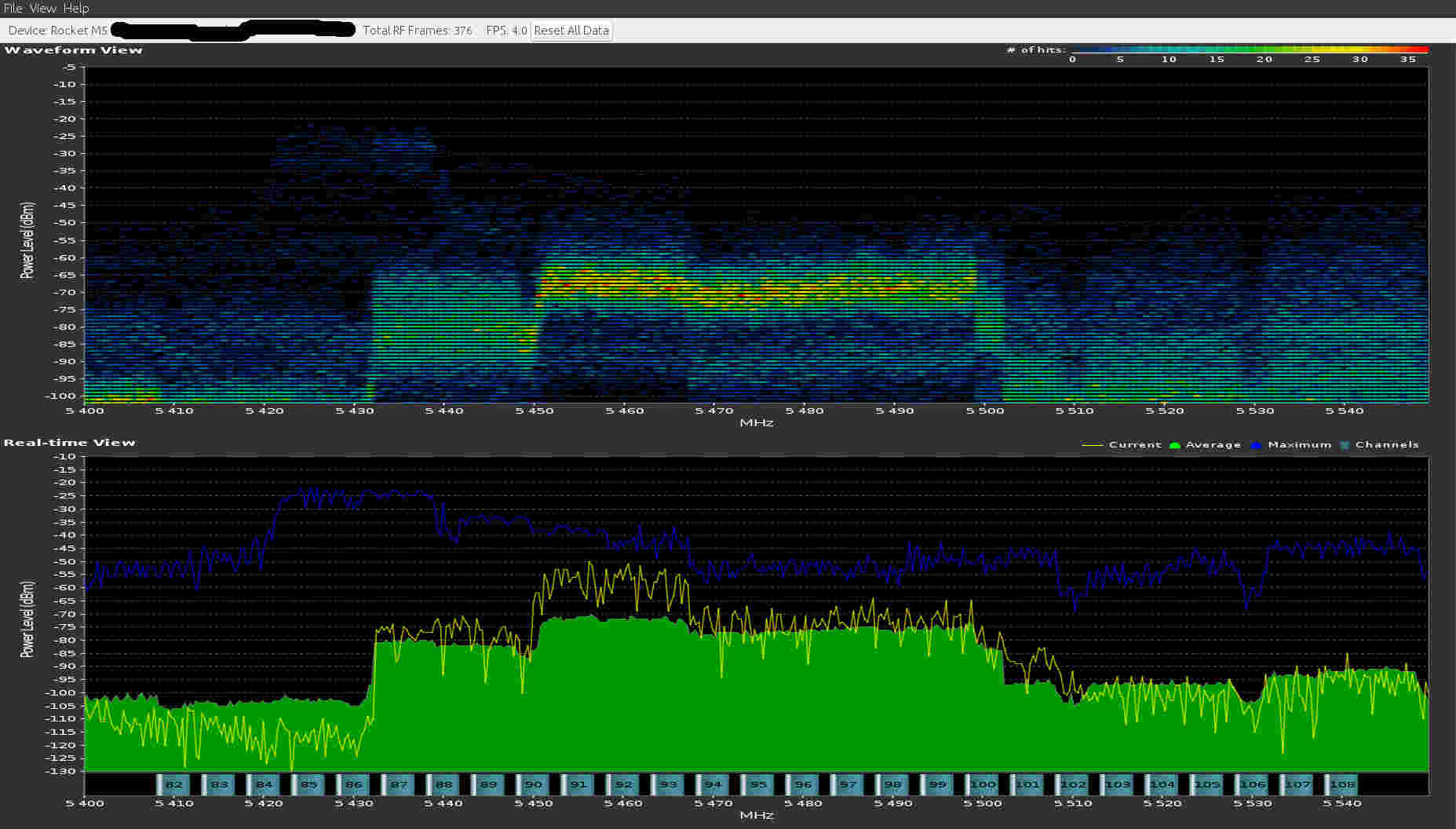This screenshot has height=829, width=1456.
Task: Click the Real-time View panel title
Action: [70, 443]
